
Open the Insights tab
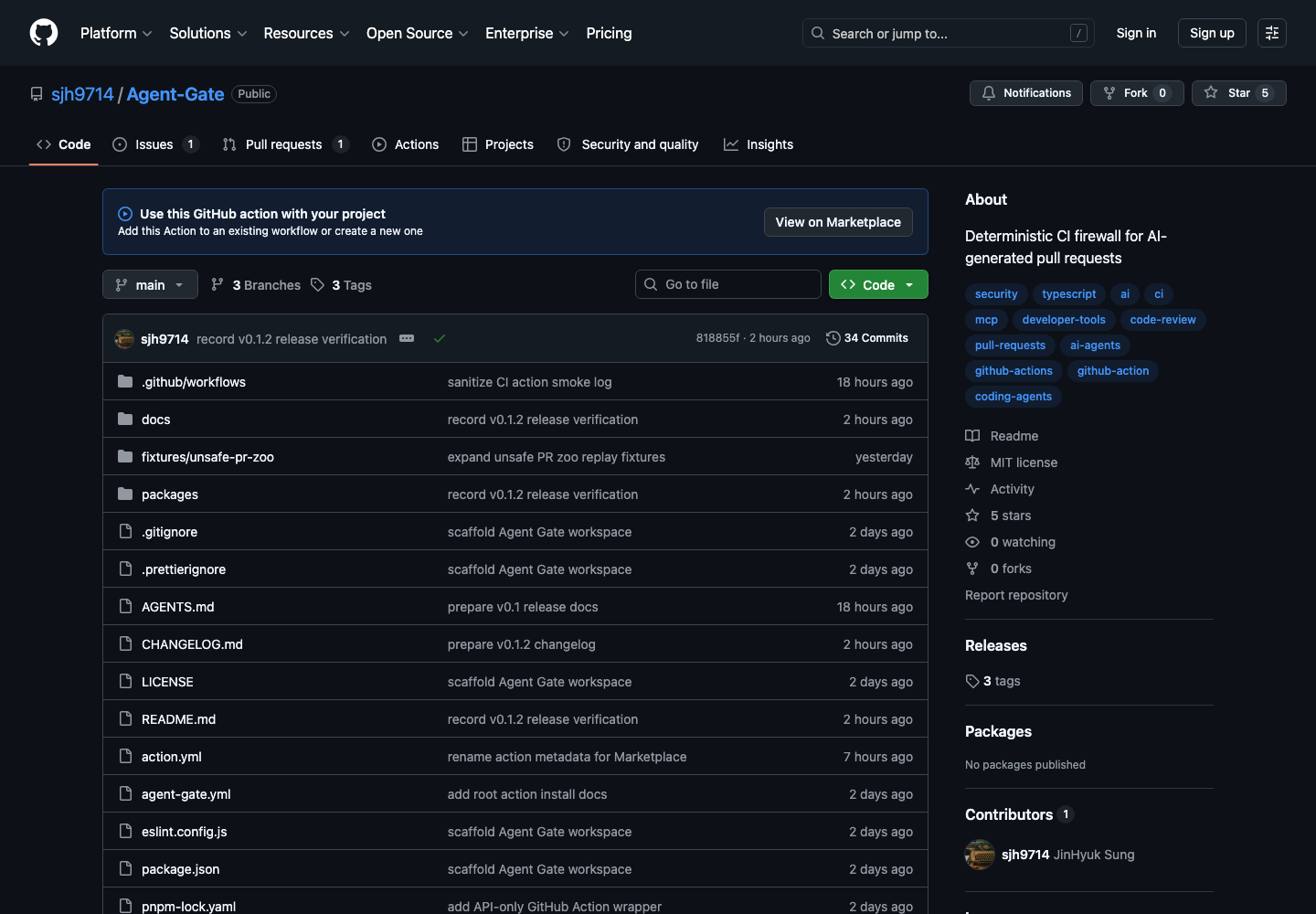coord(759,144)
